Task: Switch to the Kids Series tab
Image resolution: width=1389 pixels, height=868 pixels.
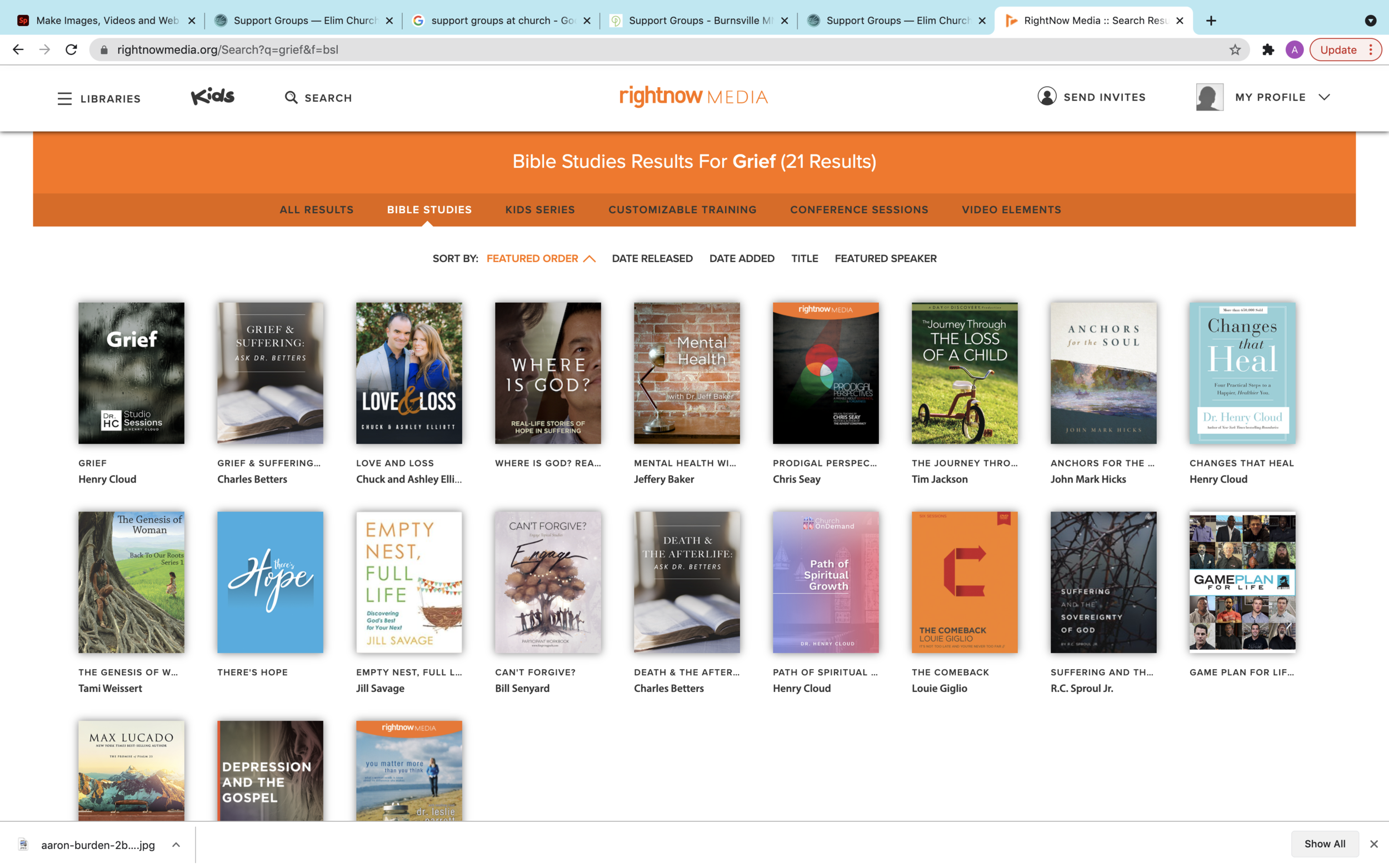Action: (x=539, y=209)
